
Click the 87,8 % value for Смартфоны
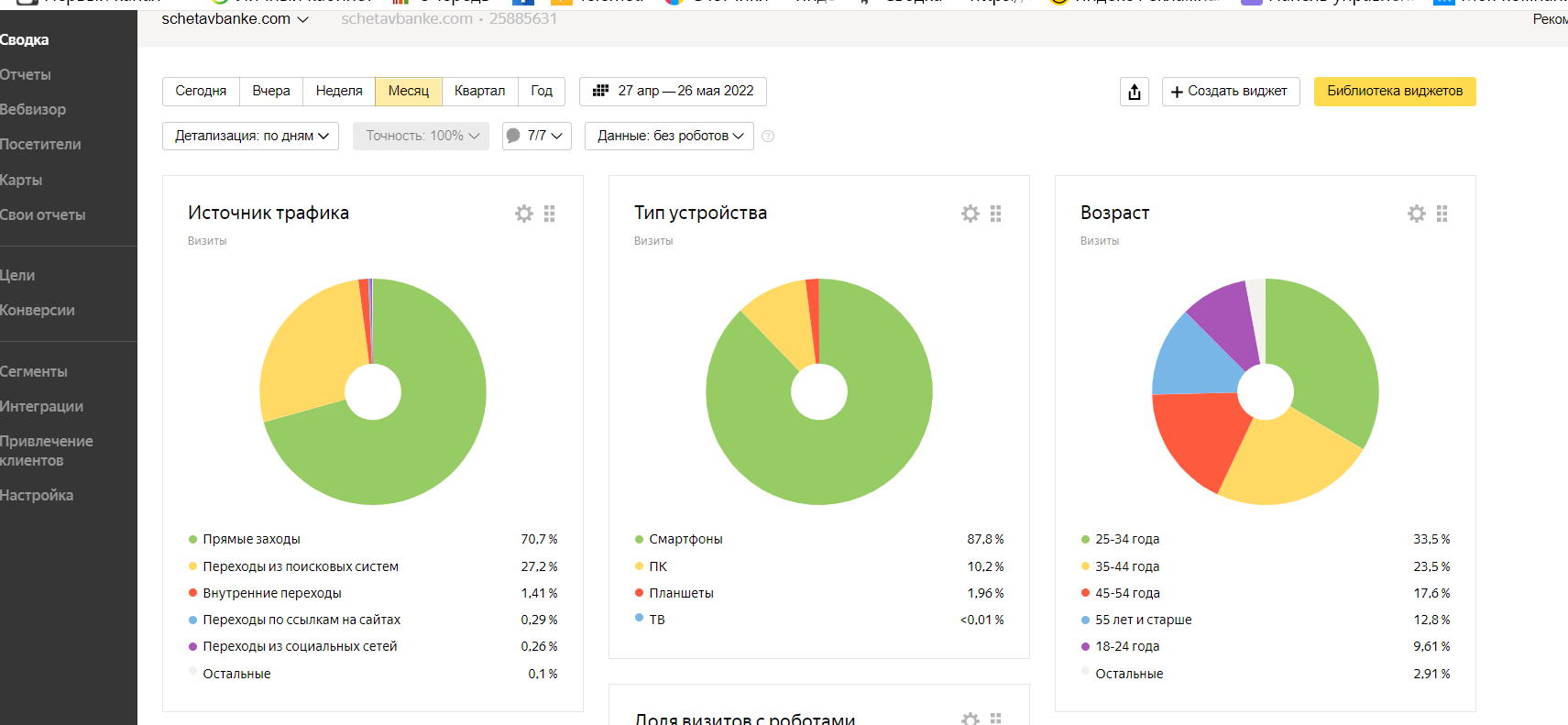tap(985, 539)
